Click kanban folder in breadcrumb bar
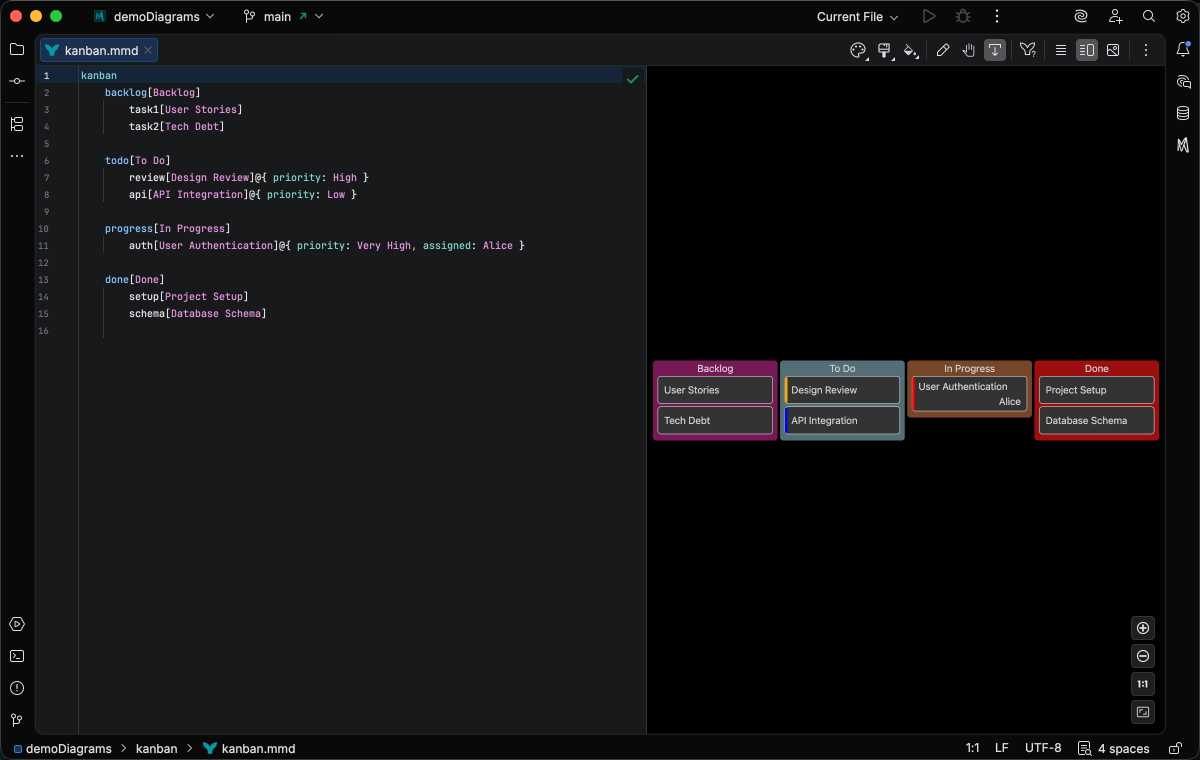Image resolution: width=1200 pixels, height=760 pixels. 156,748
